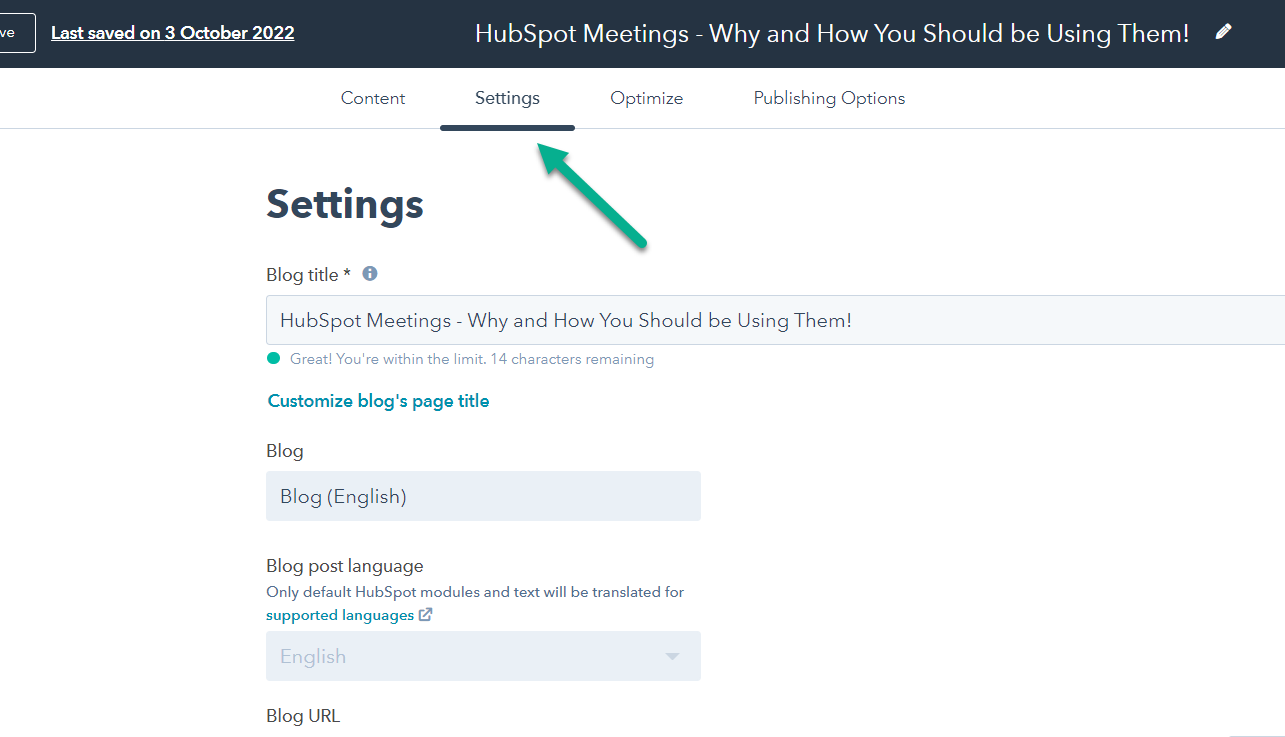Click the post title text in header
The width and height of the screenshot is (1285, 737).
click(x=832, y=33)
